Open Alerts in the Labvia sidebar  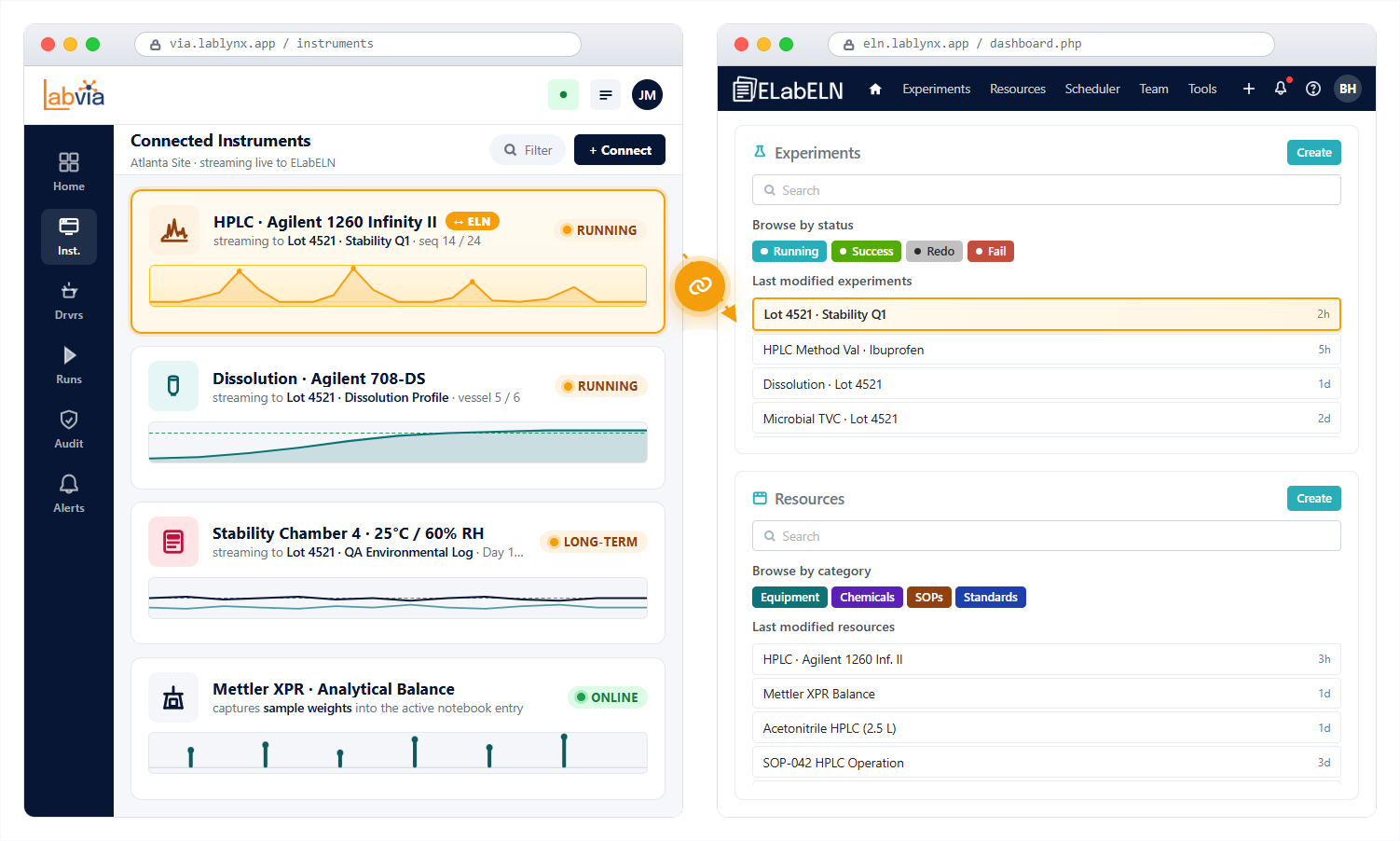69,493
